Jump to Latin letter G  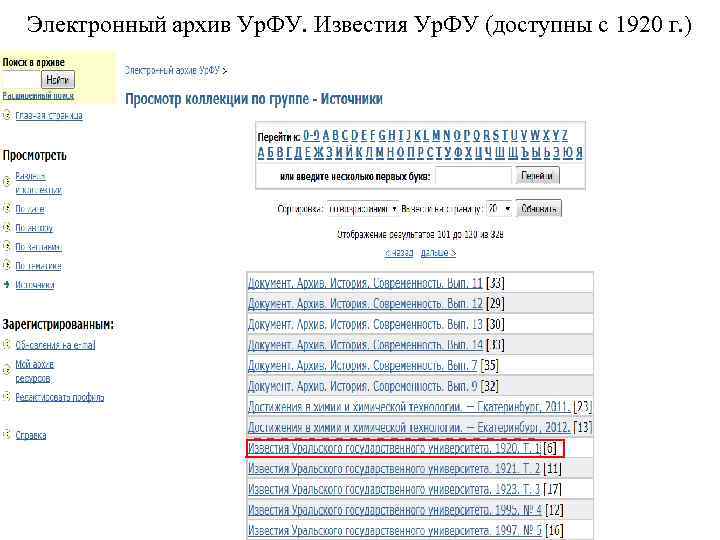(x=382, y=135)
